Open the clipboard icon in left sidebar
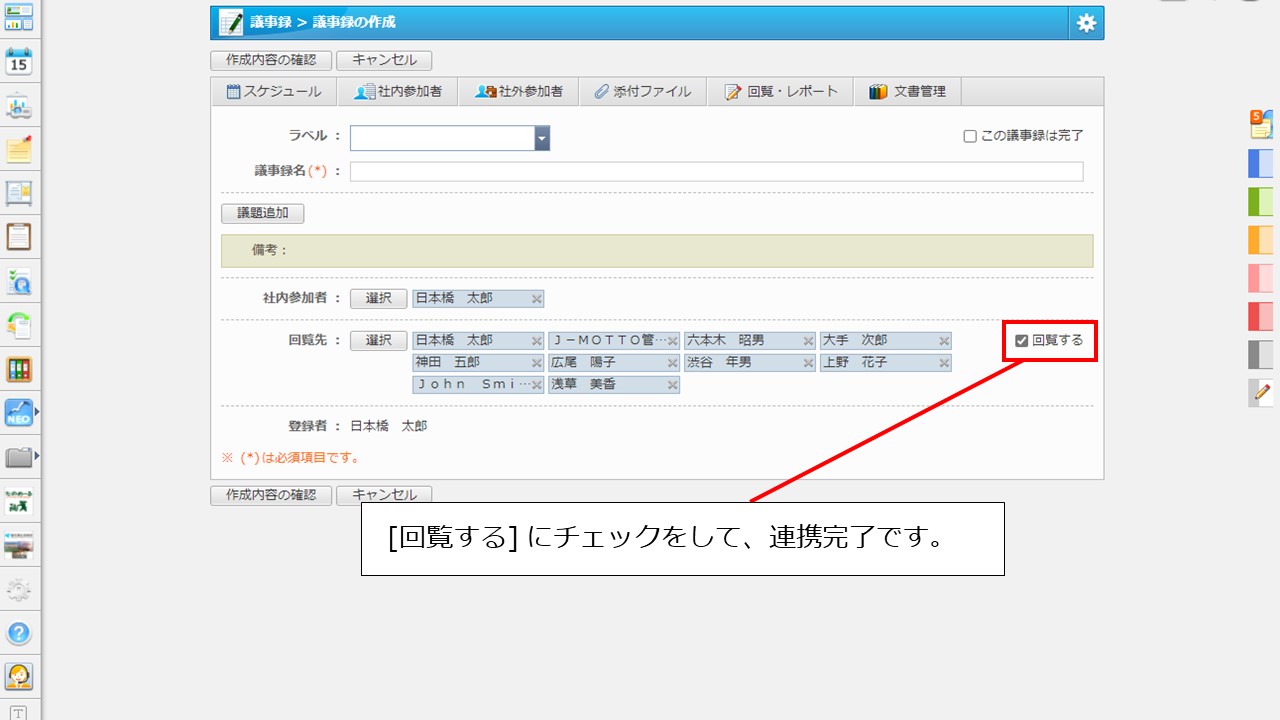The width and height of the screenshot is (1280, 720). 19,237
